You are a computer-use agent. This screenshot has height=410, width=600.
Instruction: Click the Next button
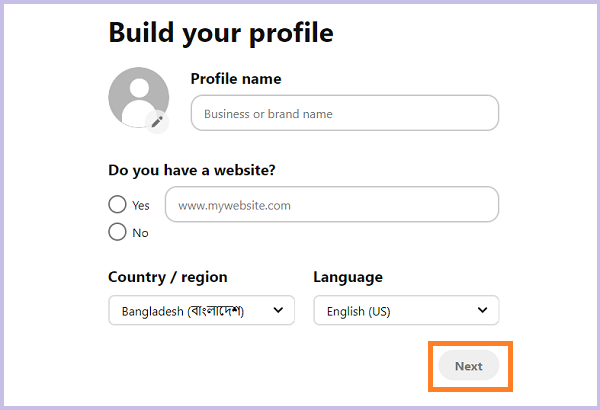(x=469, y=366)
